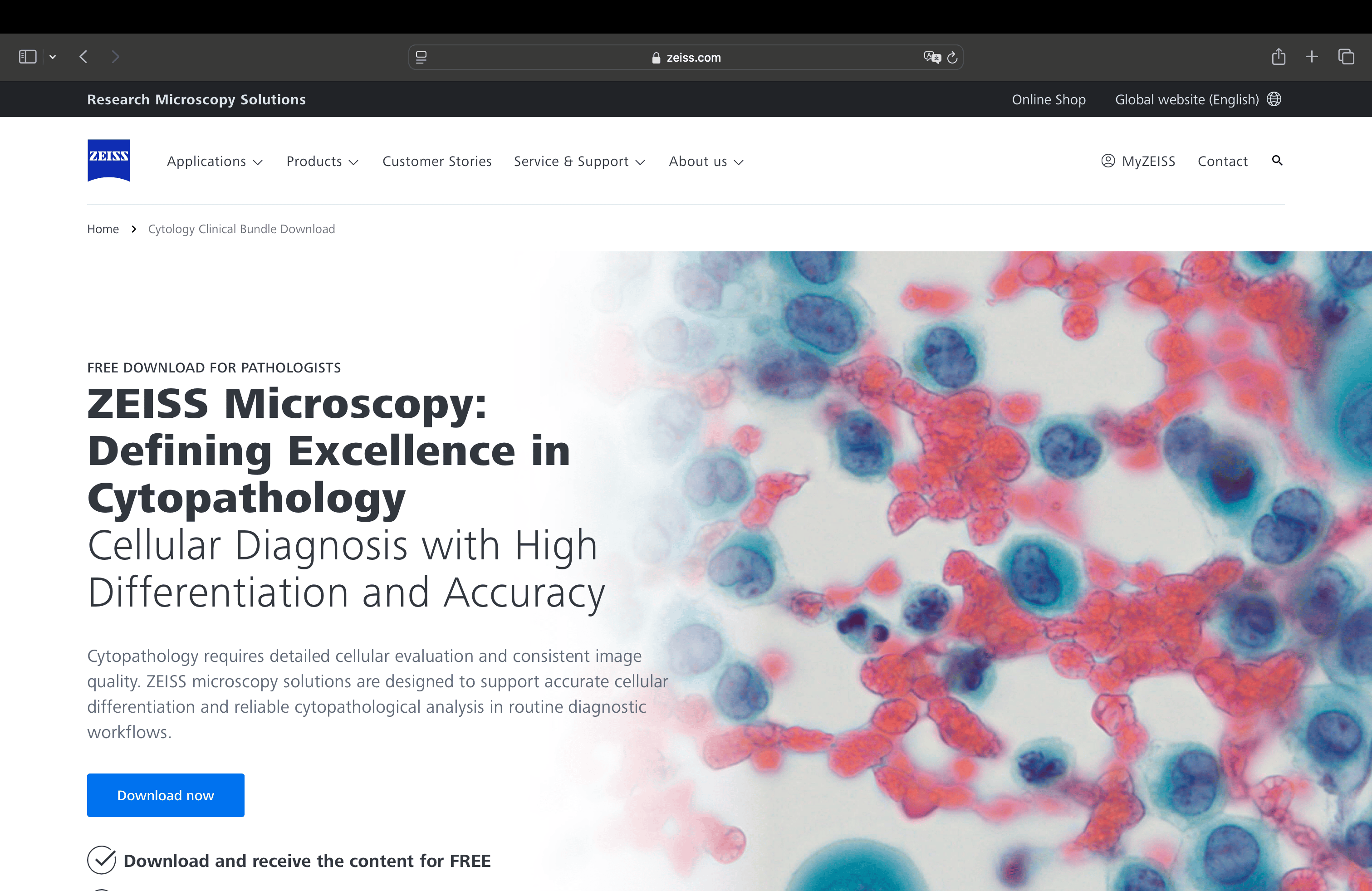The width and height of the screenshot is (1372, 891).
Task: Open the Online Shop link
Action: [x=1049, y=99]
